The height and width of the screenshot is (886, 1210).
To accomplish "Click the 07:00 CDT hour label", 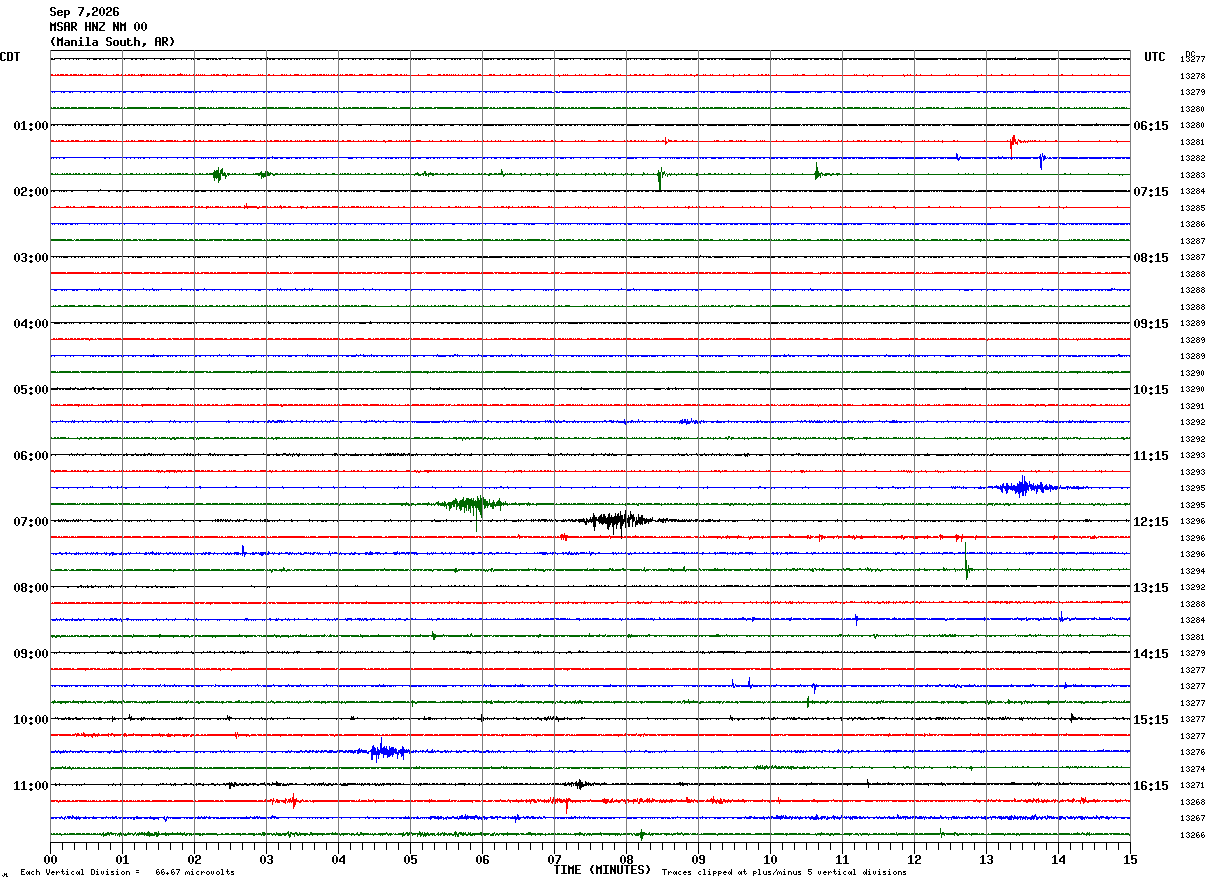I will click(31, 522).
